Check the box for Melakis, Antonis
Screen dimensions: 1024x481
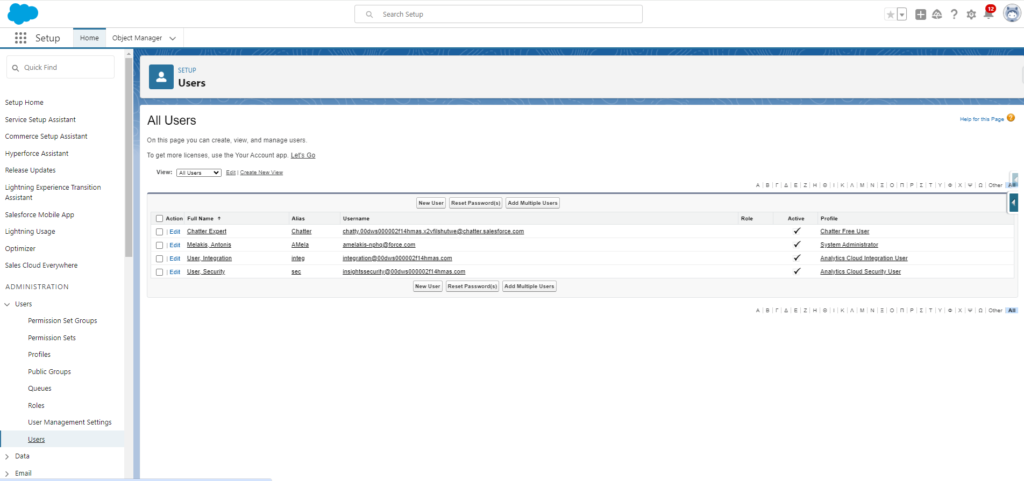tap(159, 245)
